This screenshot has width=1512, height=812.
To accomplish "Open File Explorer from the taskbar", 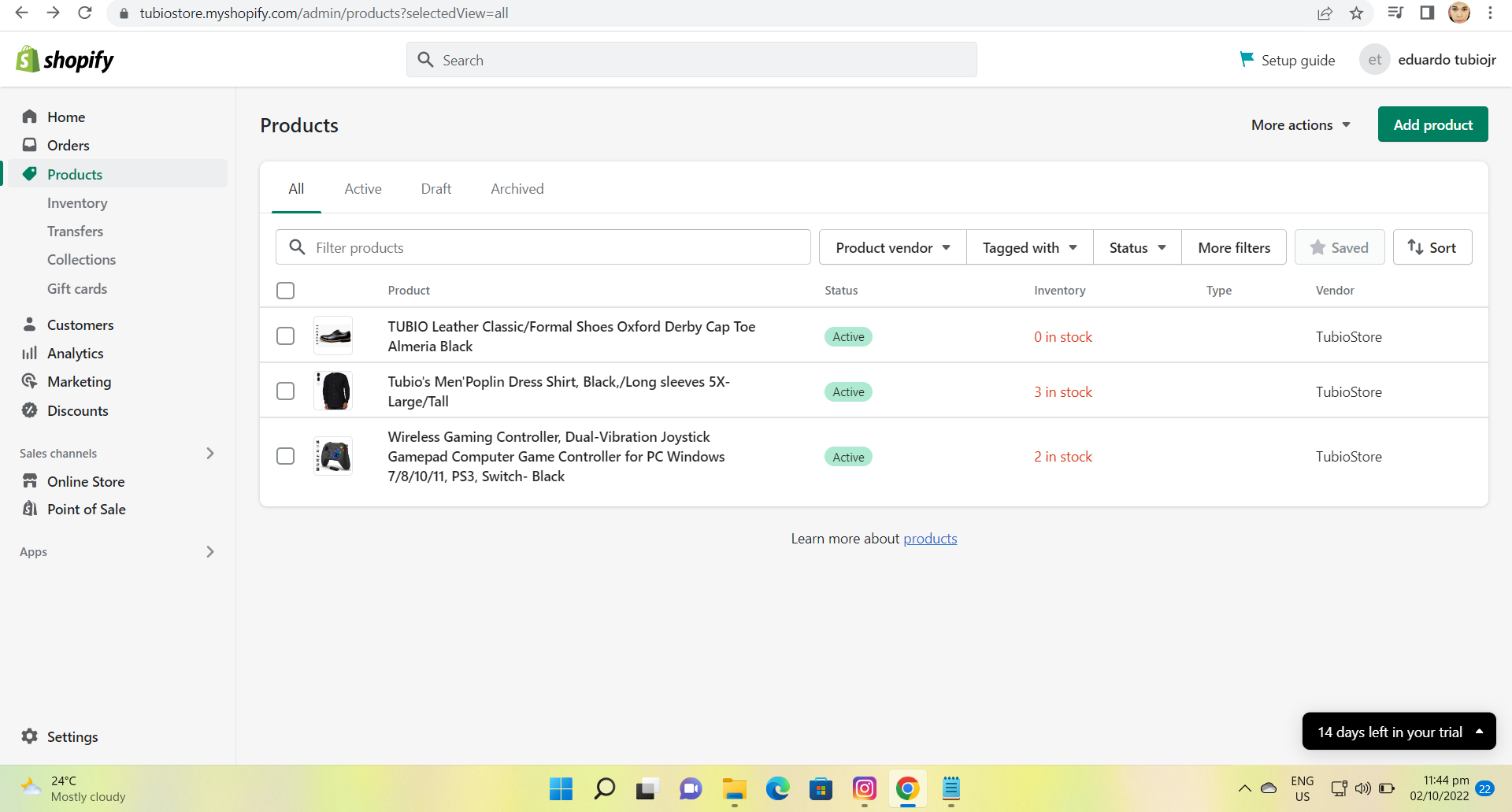I will [734, 788].
